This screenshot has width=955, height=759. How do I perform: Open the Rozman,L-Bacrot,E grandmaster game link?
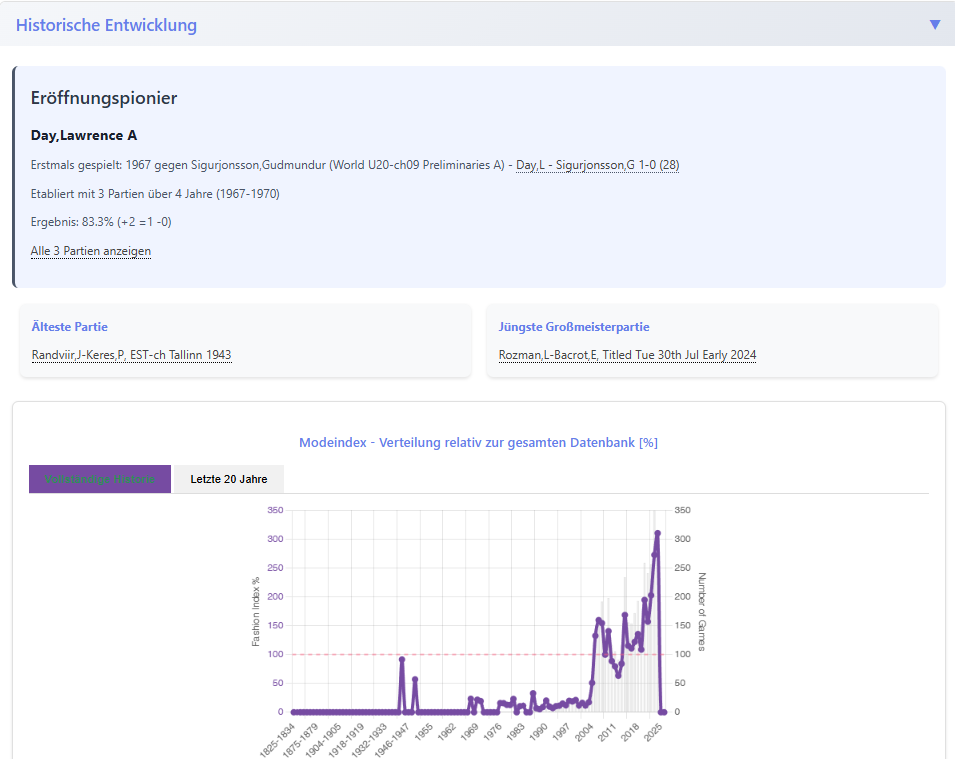(x=627, y=355)
